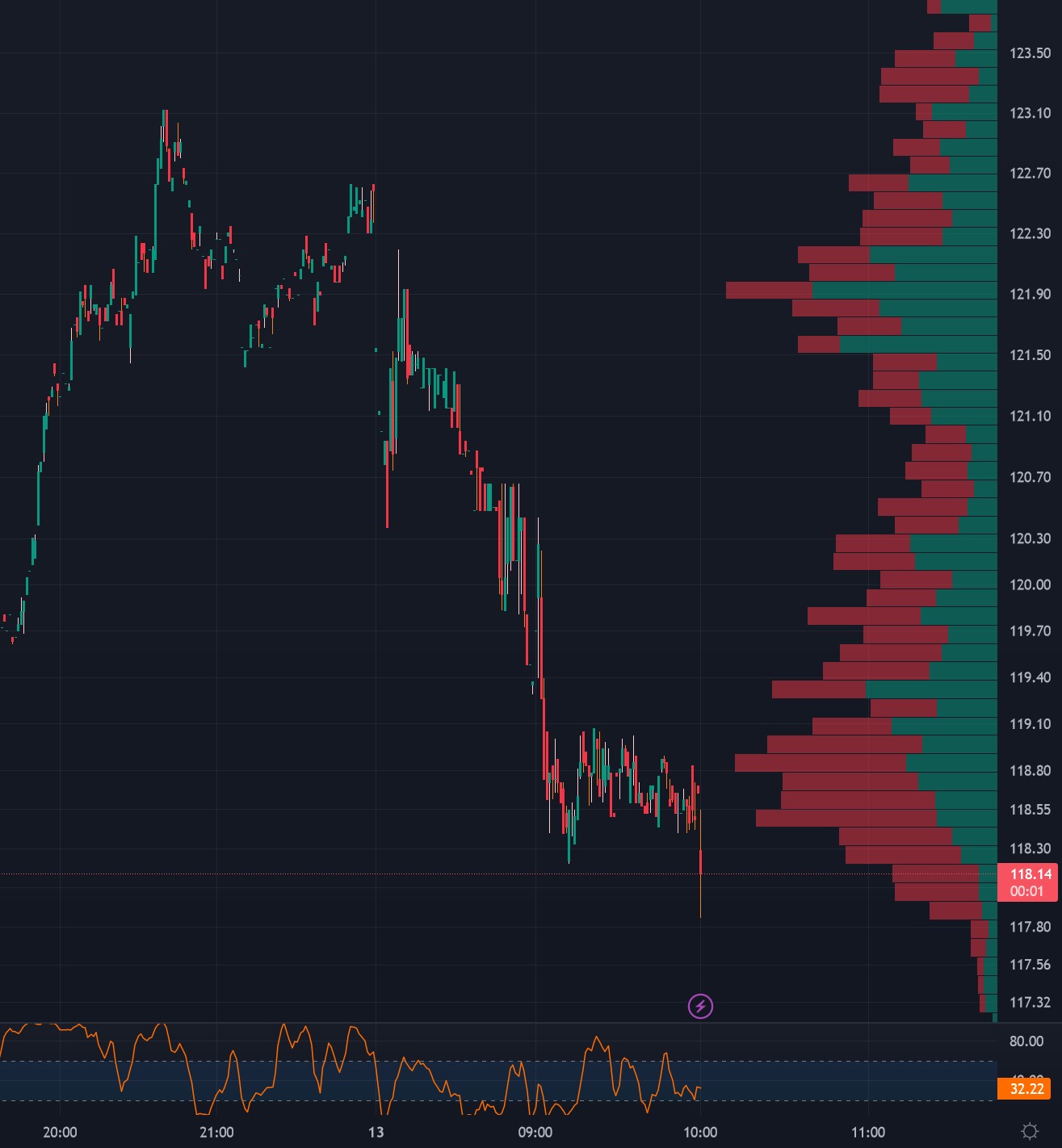The image size is (1062, 1148).
Task: Click the 118.30 price axis label
Action: [x=1031, y=848]
